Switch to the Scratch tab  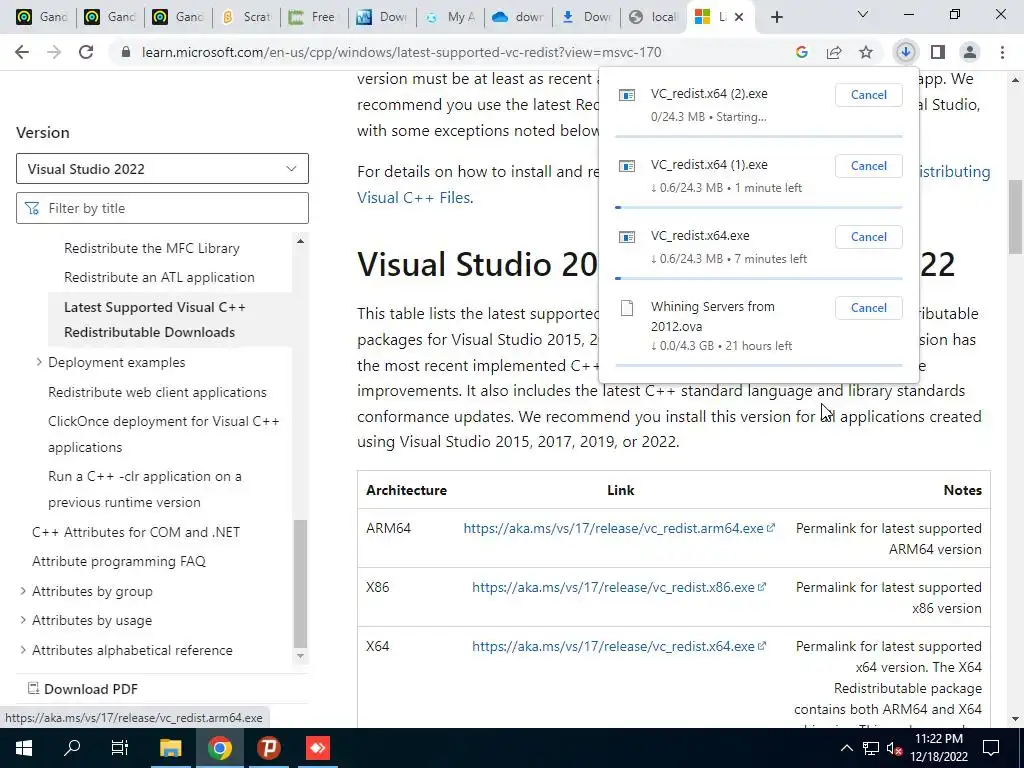[x=247, y=18]
